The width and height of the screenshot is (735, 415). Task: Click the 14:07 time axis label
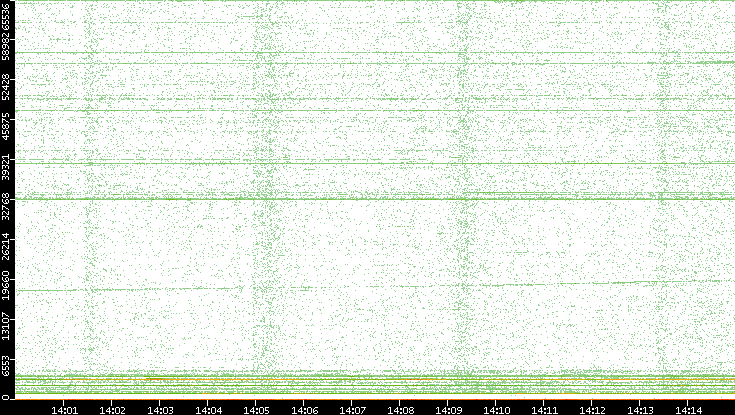(352, 409)
